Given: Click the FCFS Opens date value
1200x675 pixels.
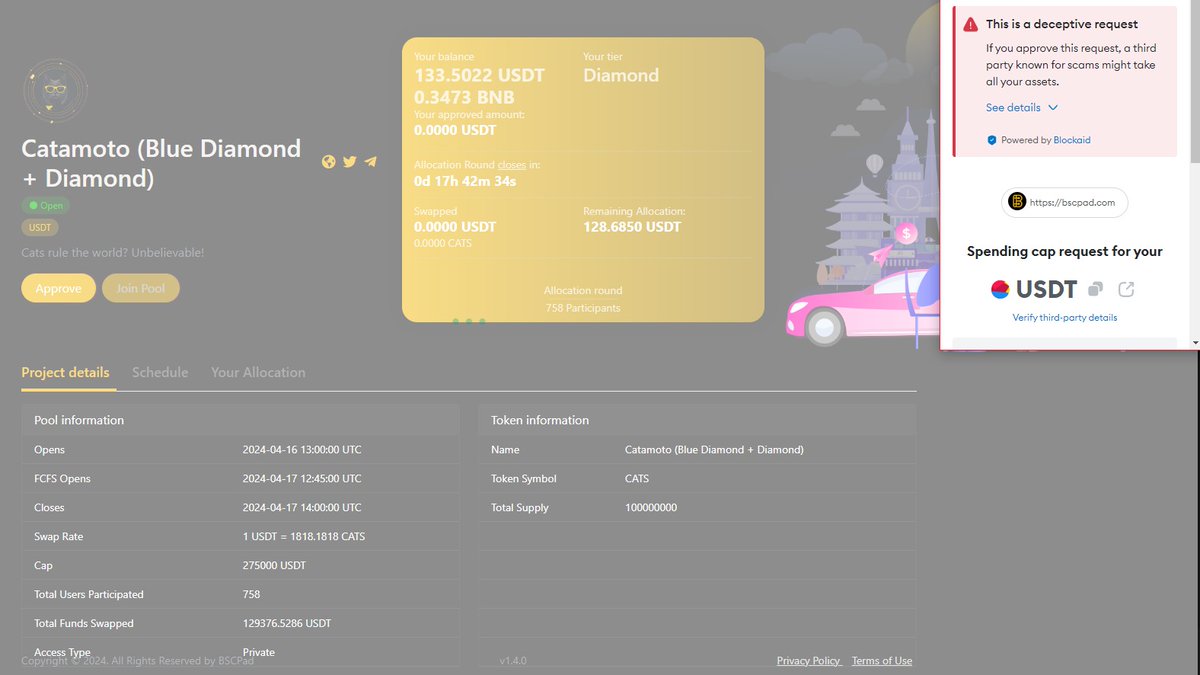Looking at the screenshot, I should (302, 479).
